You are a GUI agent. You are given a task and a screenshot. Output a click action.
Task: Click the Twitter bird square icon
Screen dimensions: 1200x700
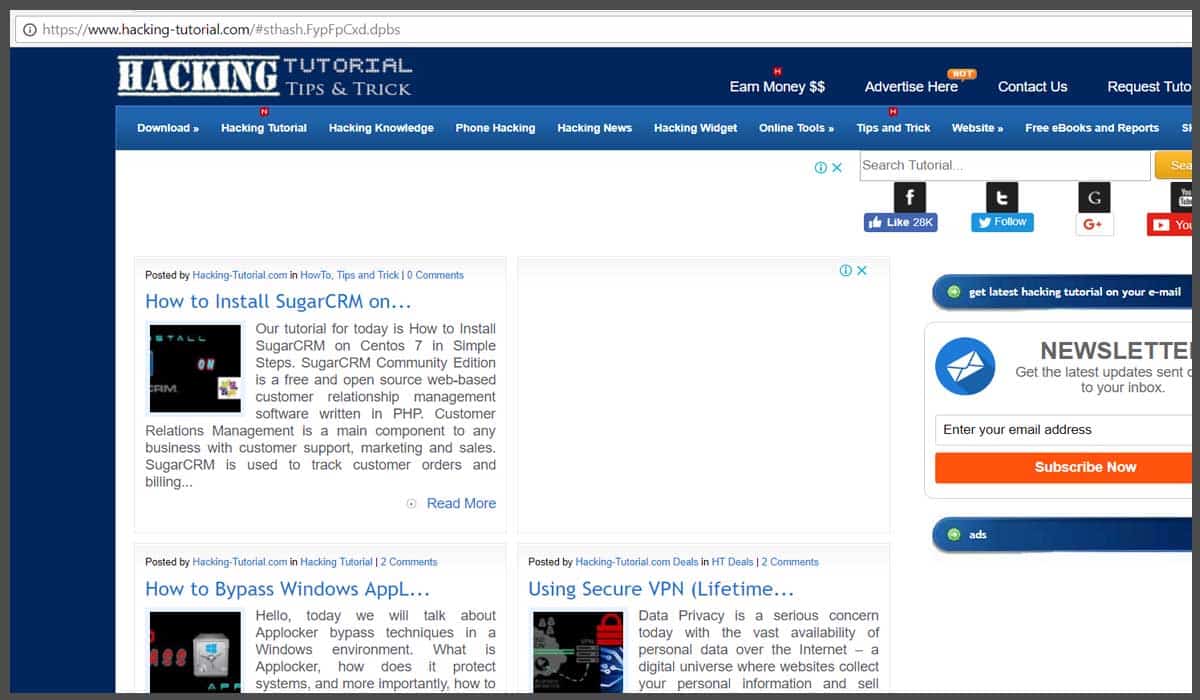(x=1002, y=196)
